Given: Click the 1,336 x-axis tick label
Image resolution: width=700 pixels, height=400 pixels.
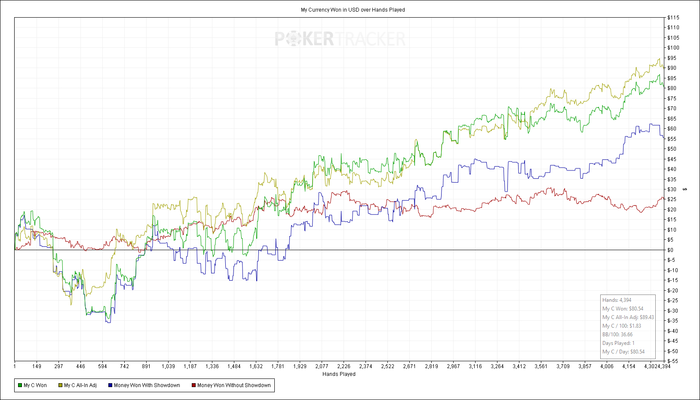Looking at the screenshot, I should pyautogui.click(x=212, y=367).
